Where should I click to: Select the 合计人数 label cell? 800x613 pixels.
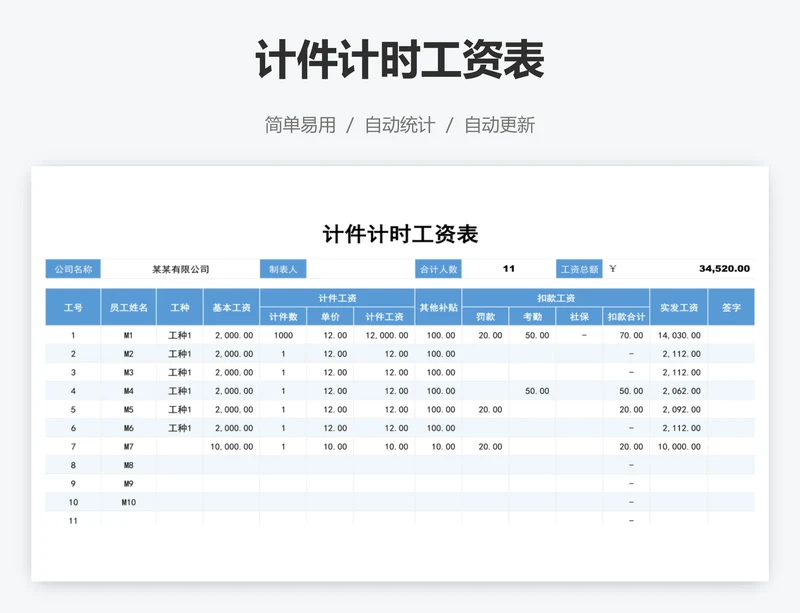pyautogui.click(x=438, y=269)
